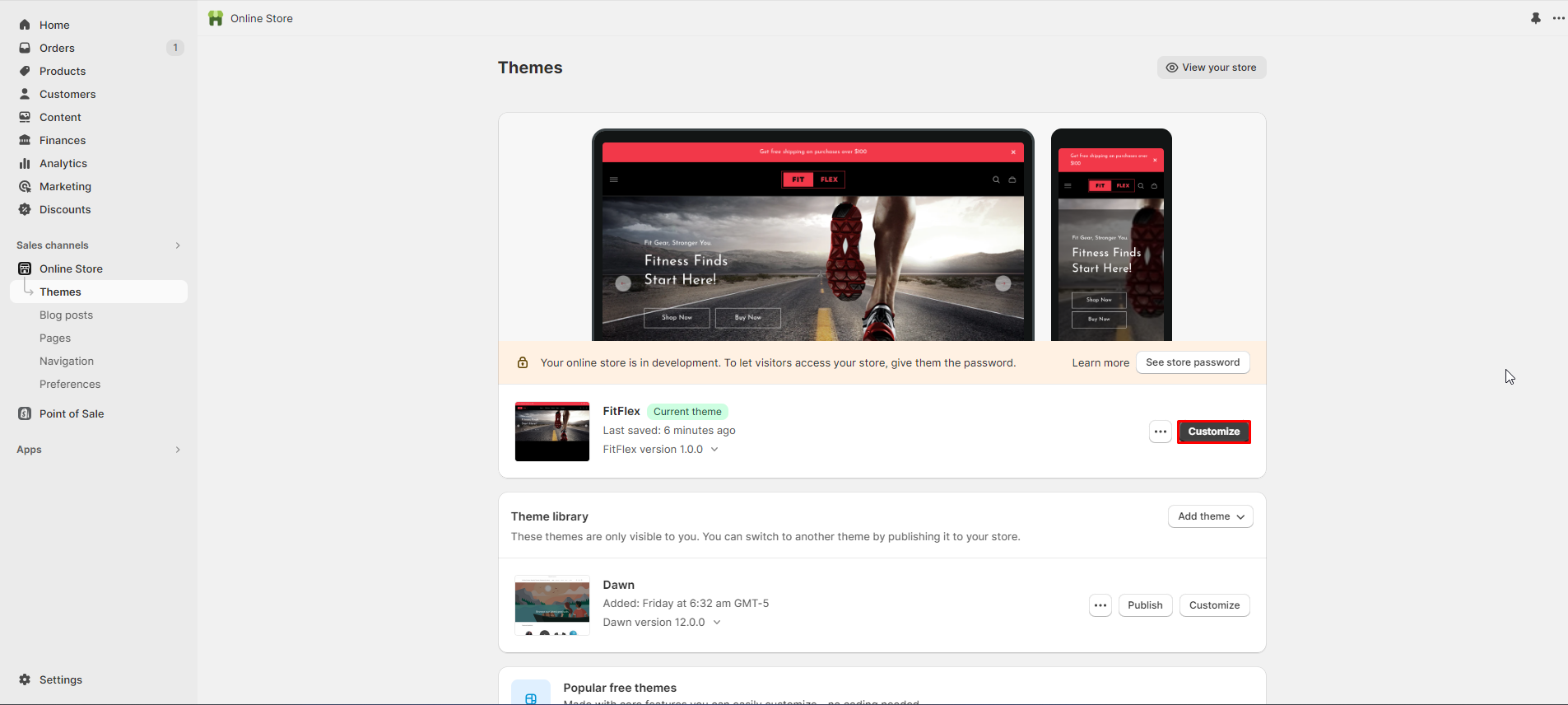Customize the FitFlex current theme
The image size is (1568, 705).
tap(1214, 432)
